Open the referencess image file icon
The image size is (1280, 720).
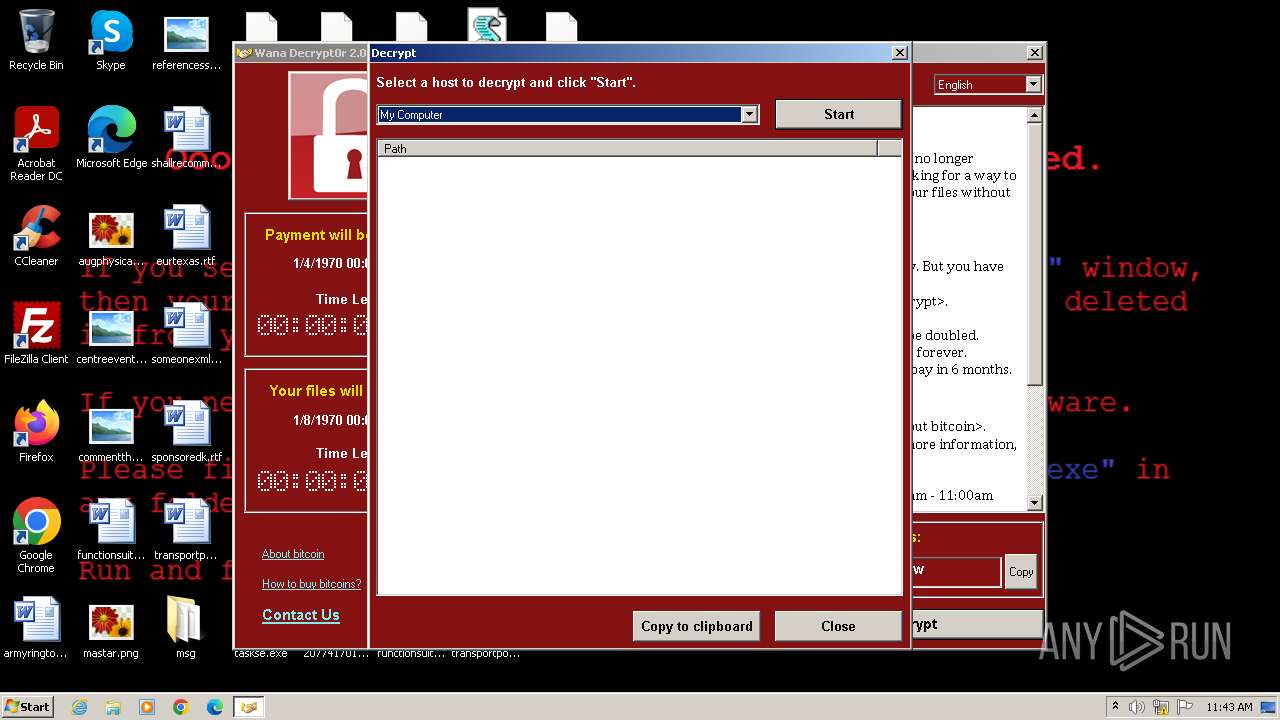(186, 40)
